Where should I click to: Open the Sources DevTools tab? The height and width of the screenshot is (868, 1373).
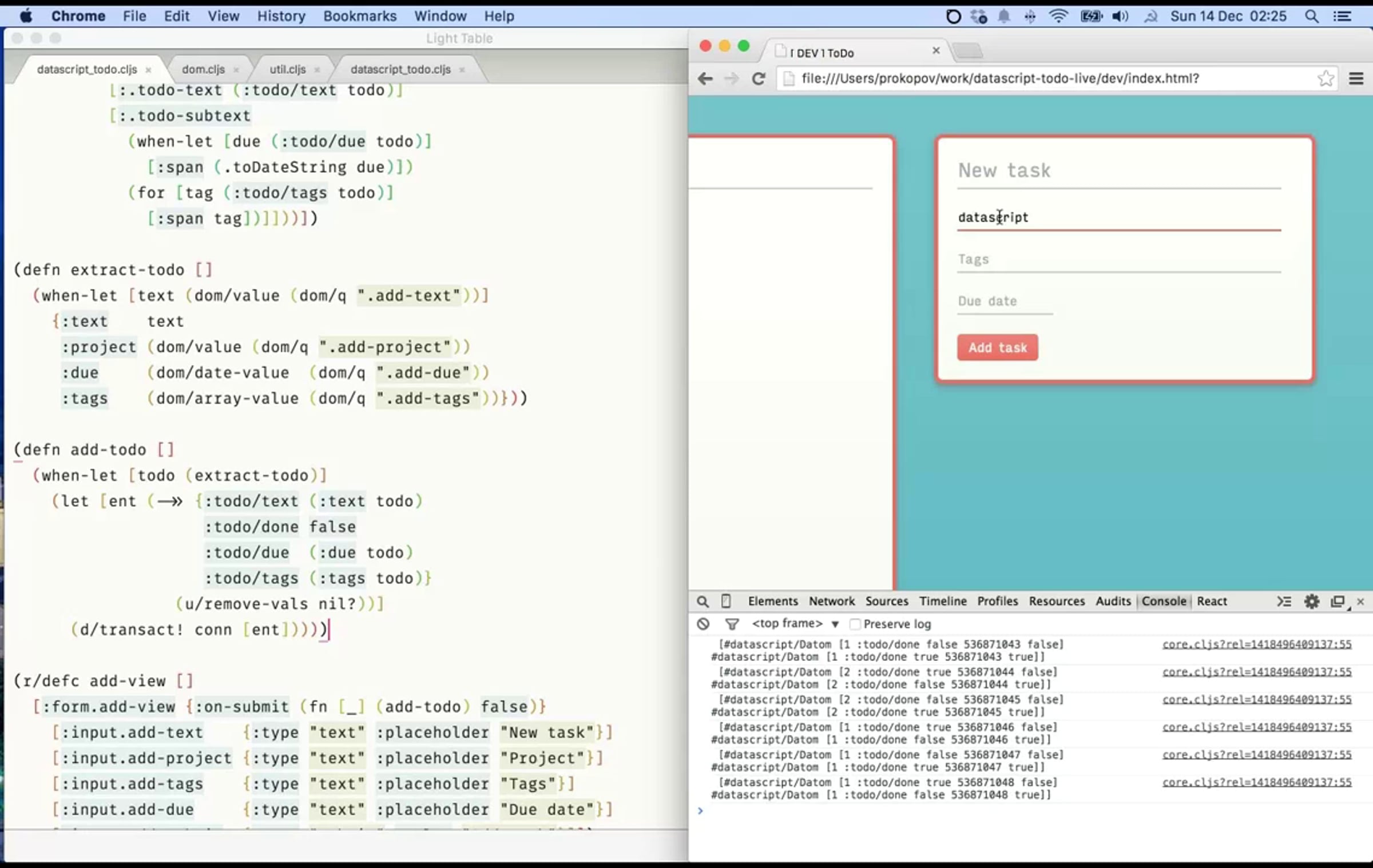(x=887, y=602)
